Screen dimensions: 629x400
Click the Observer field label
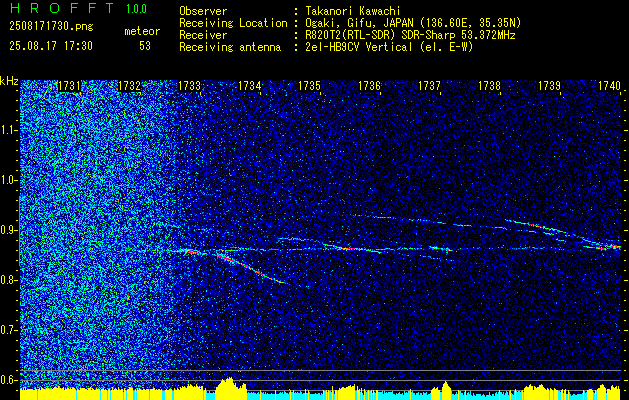[x=203, y=11]
